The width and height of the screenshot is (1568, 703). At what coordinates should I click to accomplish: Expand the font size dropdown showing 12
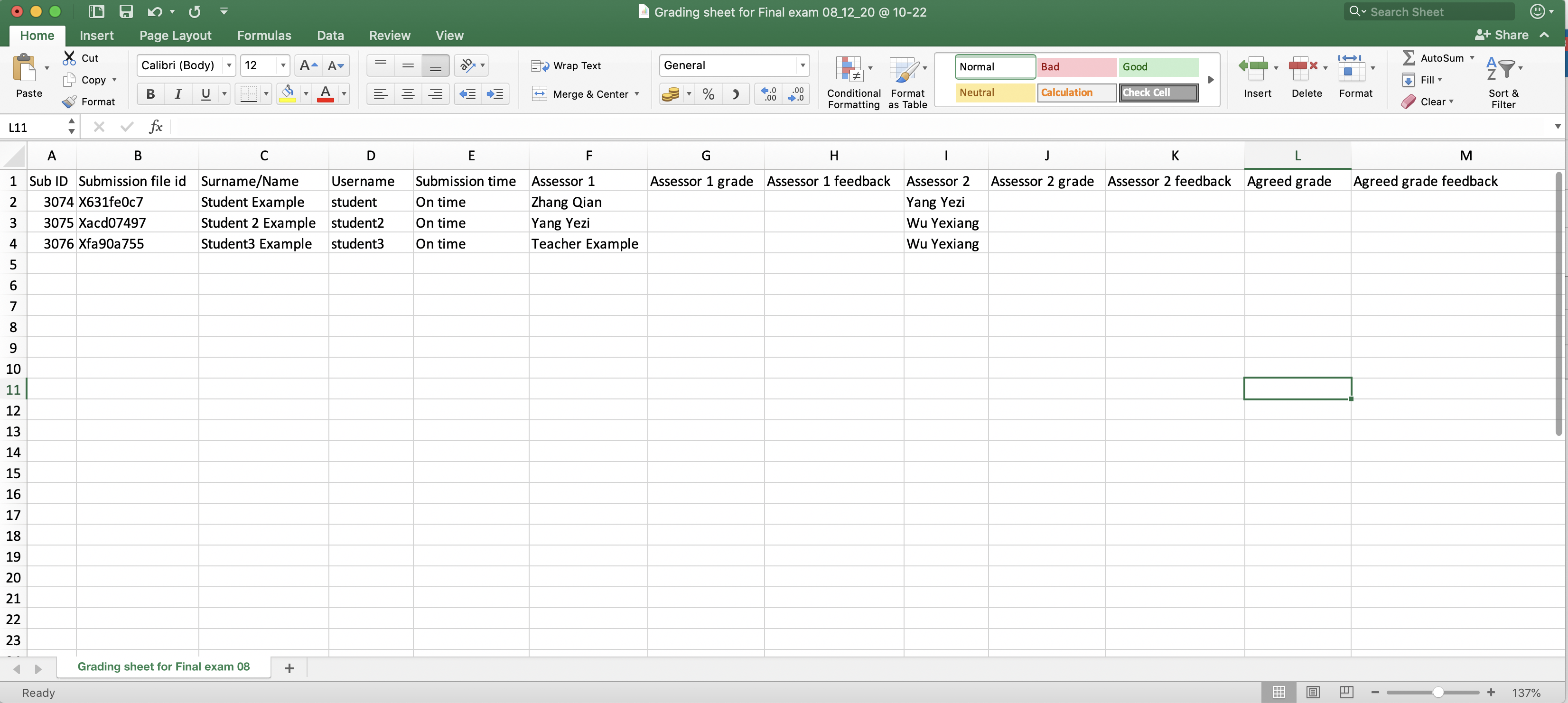coord(280,65)
